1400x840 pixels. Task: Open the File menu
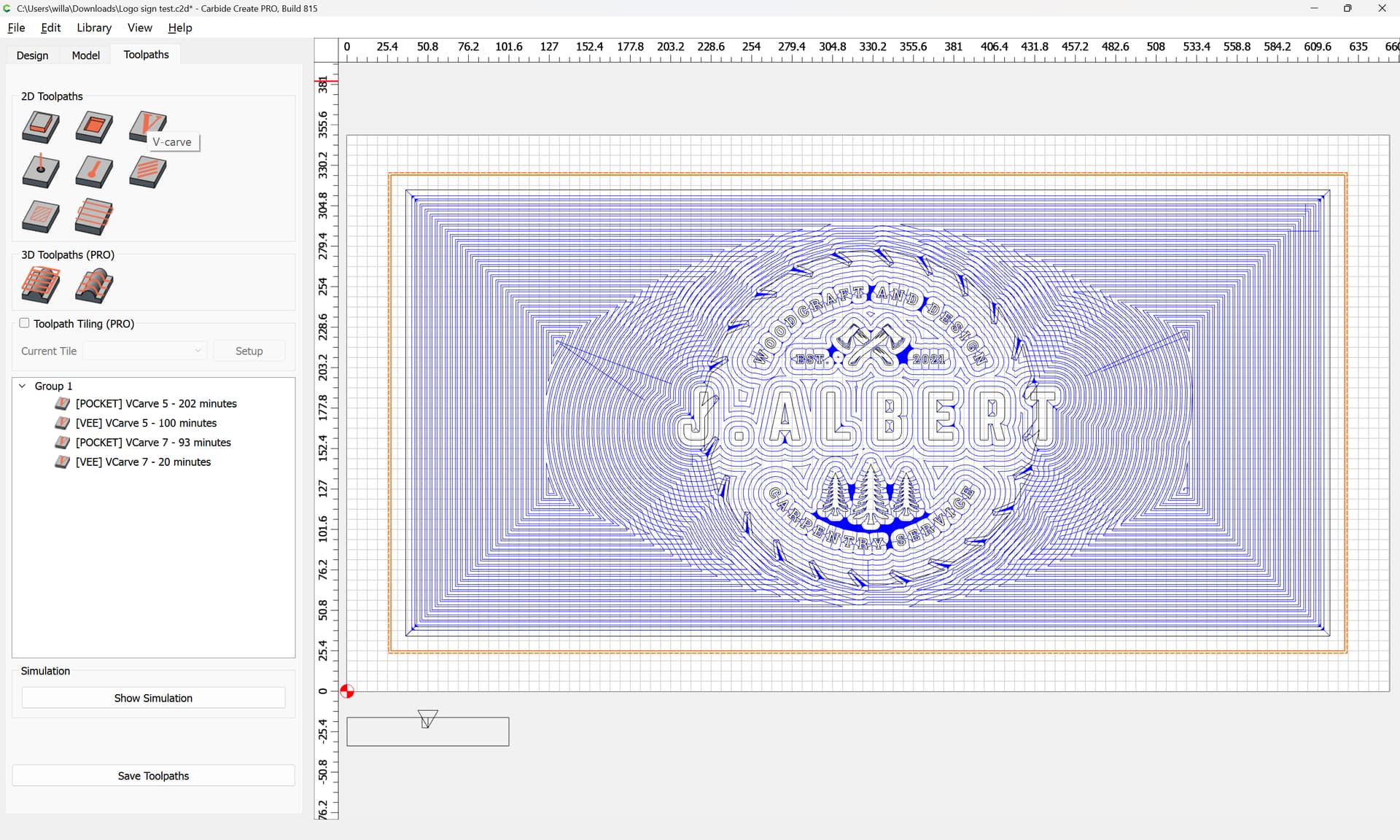(x=16, y=28)
